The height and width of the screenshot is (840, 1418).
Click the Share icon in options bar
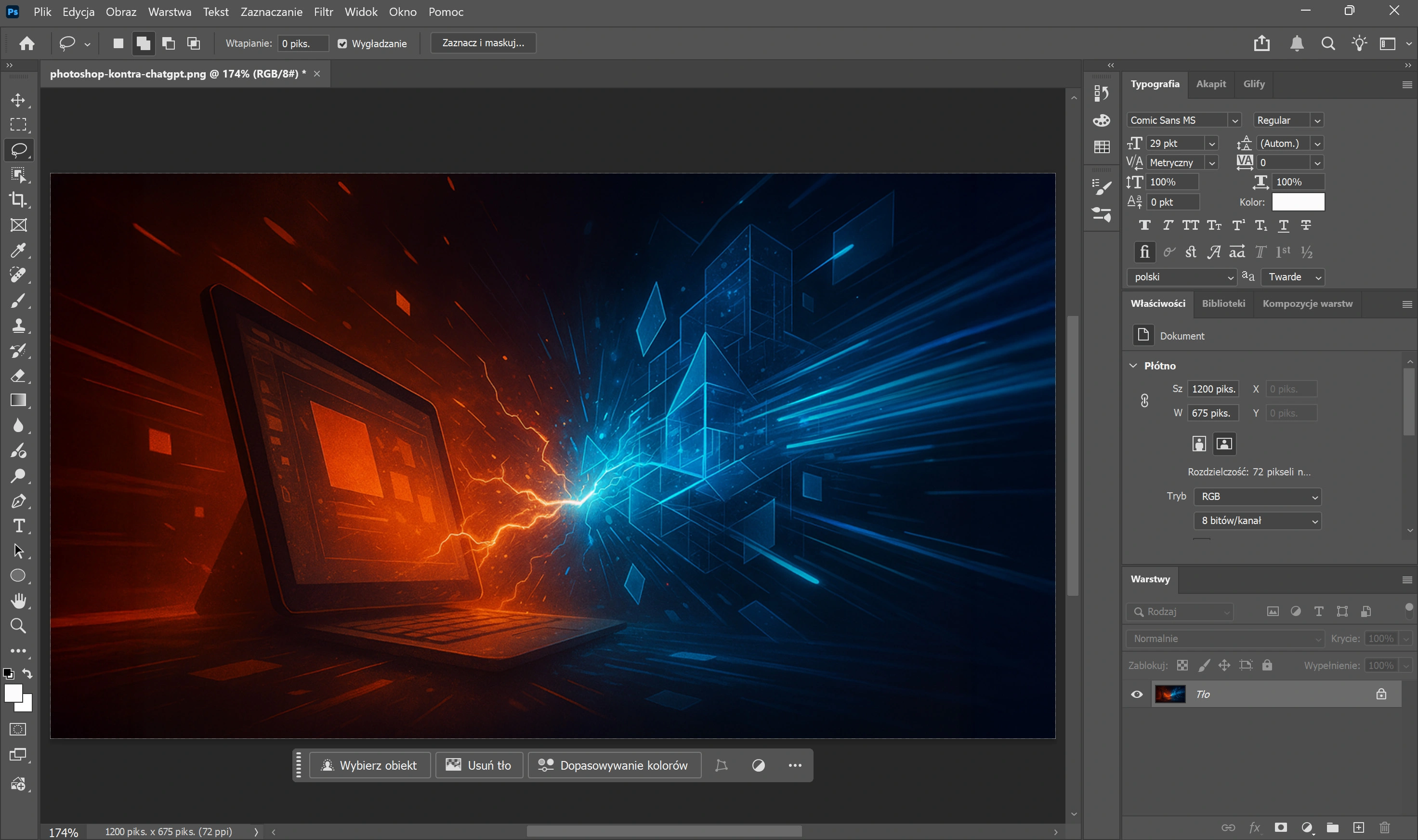pyautogui.click(x=1261, y=43)
